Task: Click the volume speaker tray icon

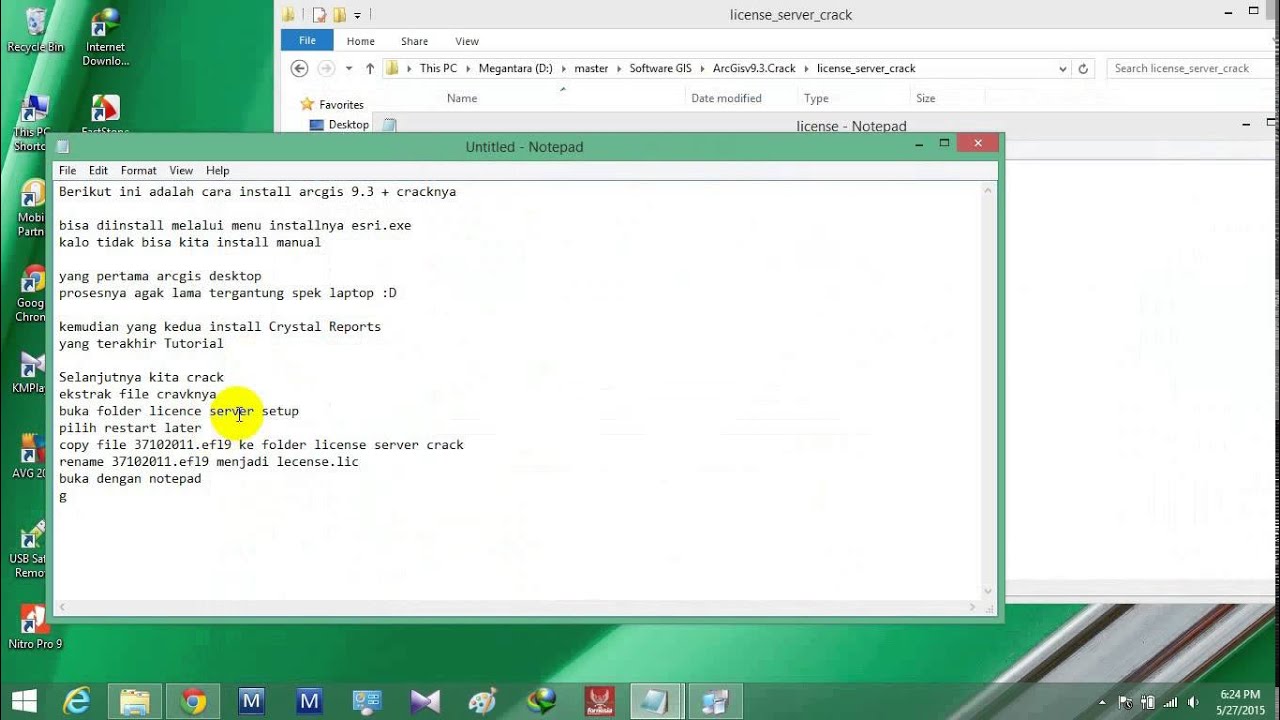Action: click(x=1192, y=702)
